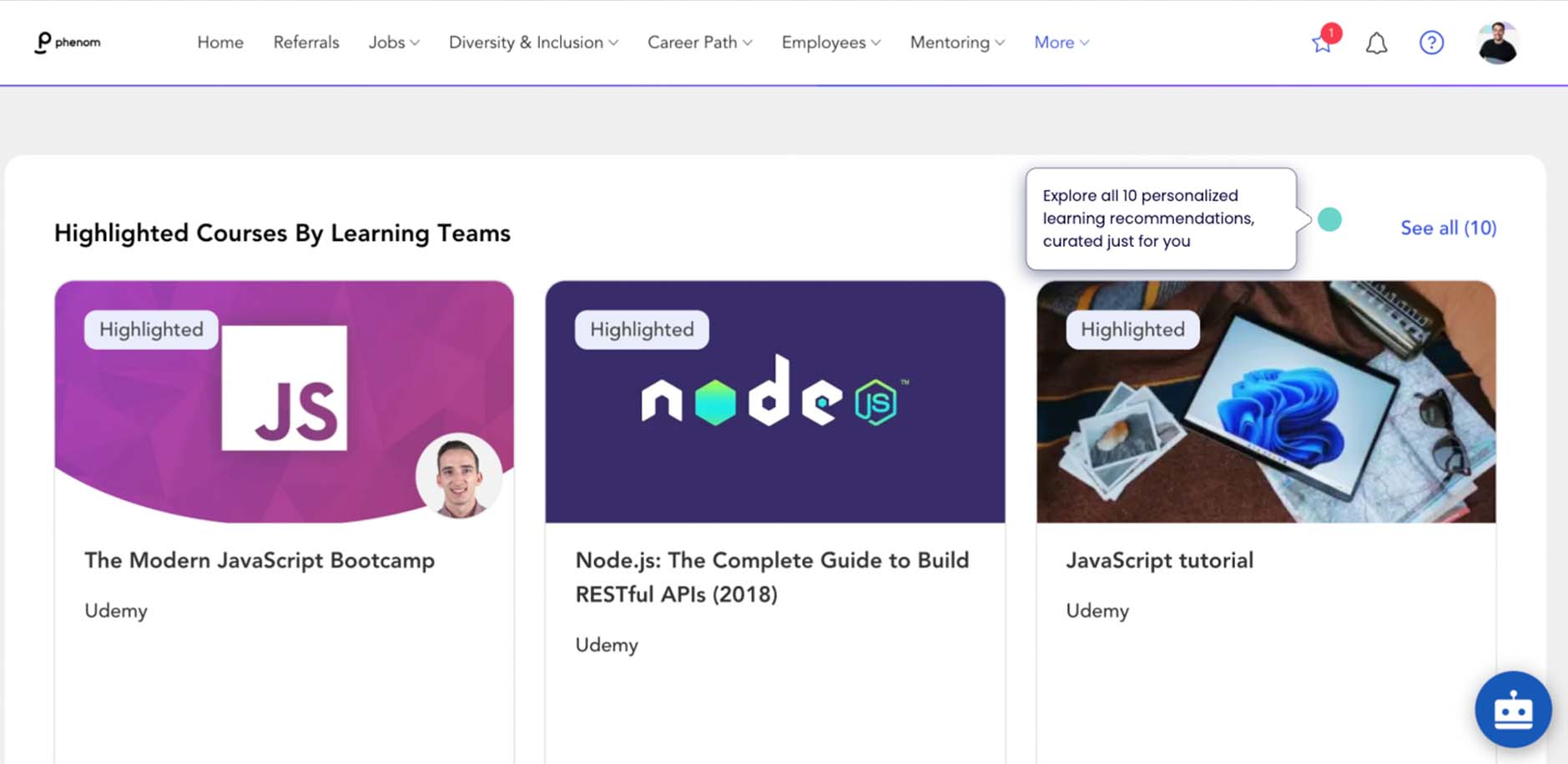Image resolution: width=1568 pixels, height=764 pixels.
Task: Expand the Diversity & Inclusion menu
Action: [x=533, y=43]
